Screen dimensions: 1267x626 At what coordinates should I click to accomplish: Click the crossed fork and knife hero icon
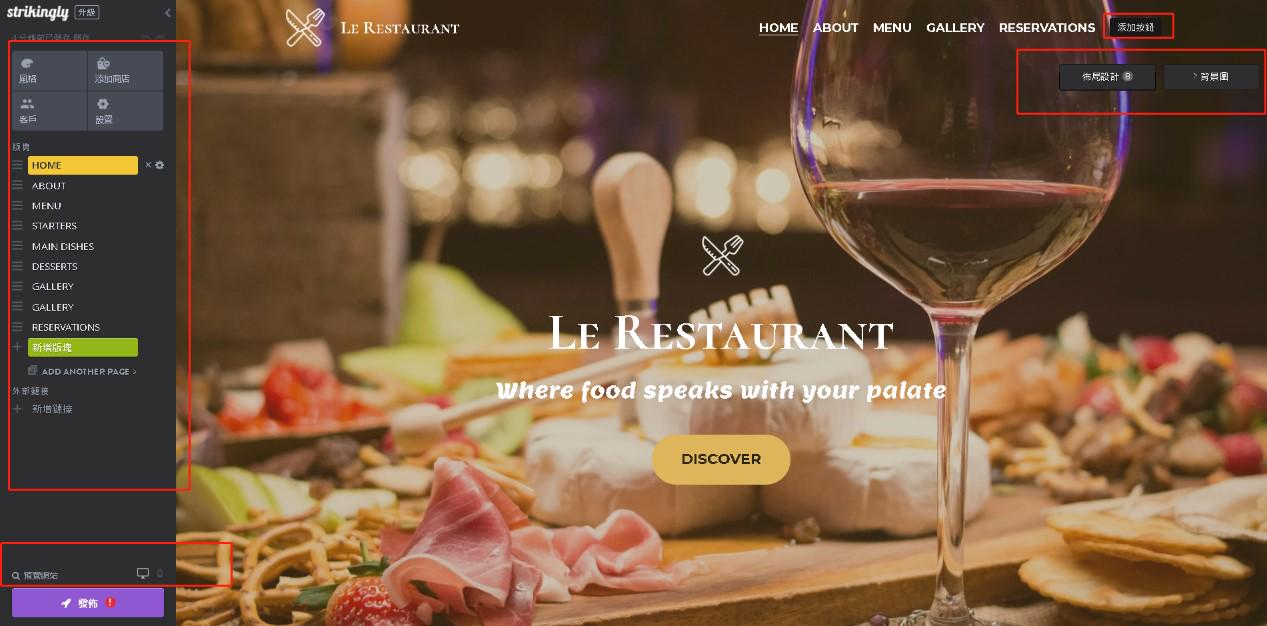tap(721, 256)
